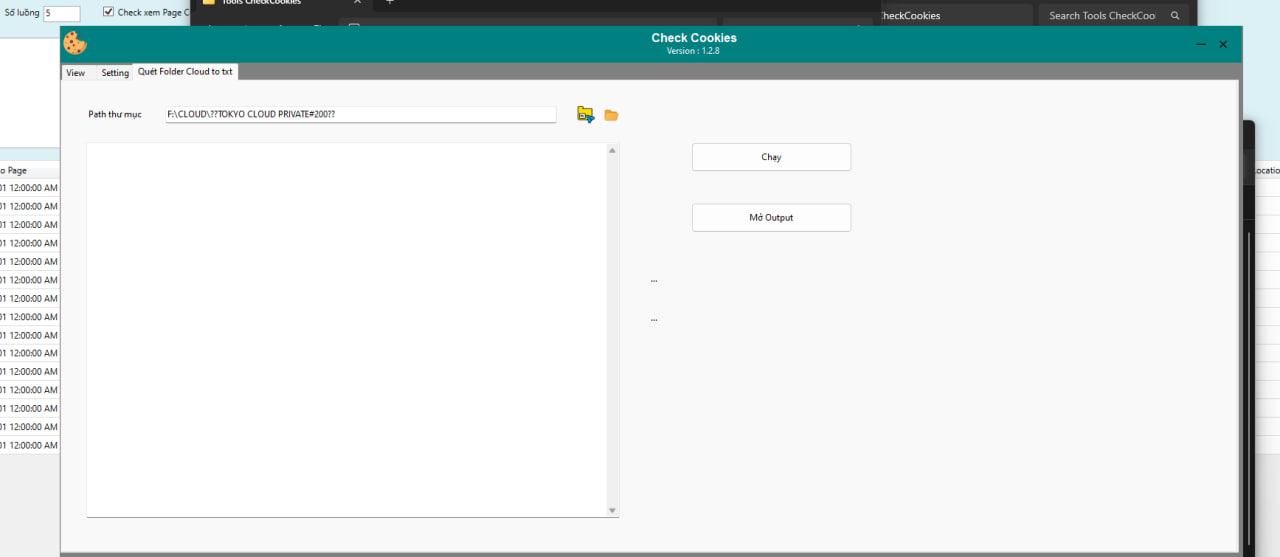Click the Mở Output button
This screenshot has height=557, width=1280.
tap(771, 218)
